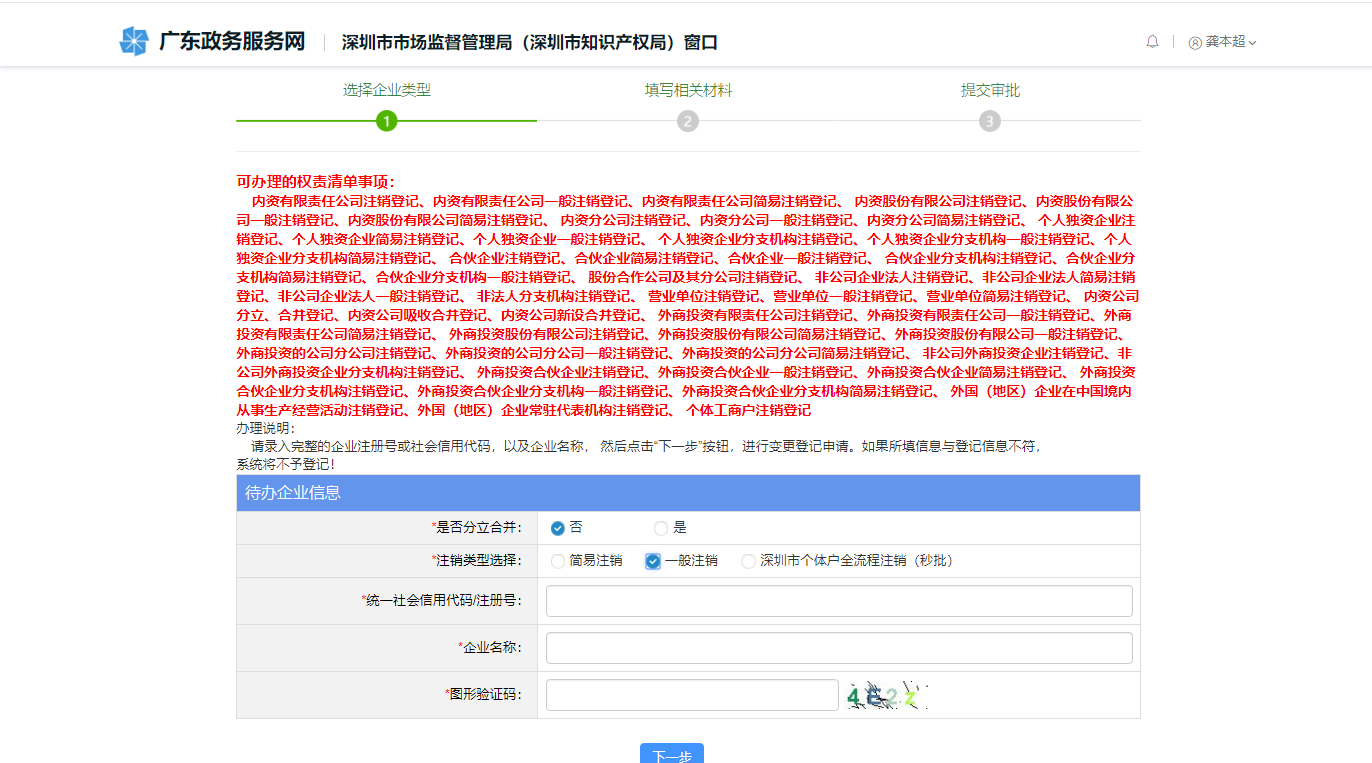
Task: Click step indicator 3 on the progress bar
Action: pyautogui.click(x=989, y=120)
